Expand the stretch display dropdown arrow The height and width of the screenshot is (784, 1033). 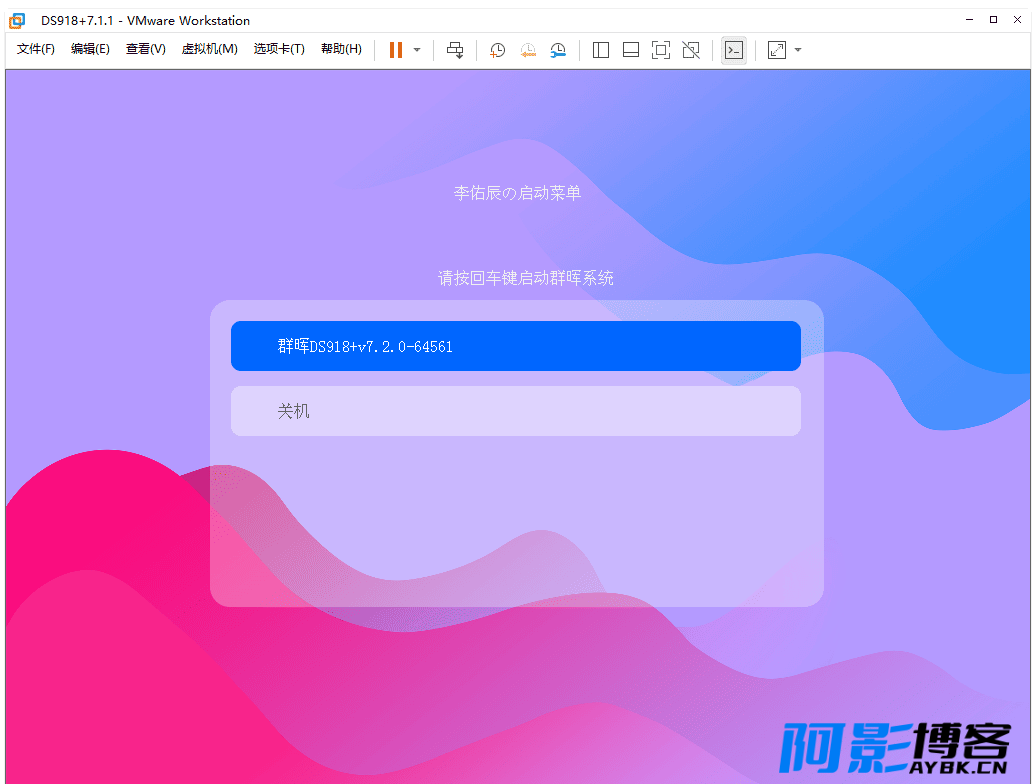798,50
